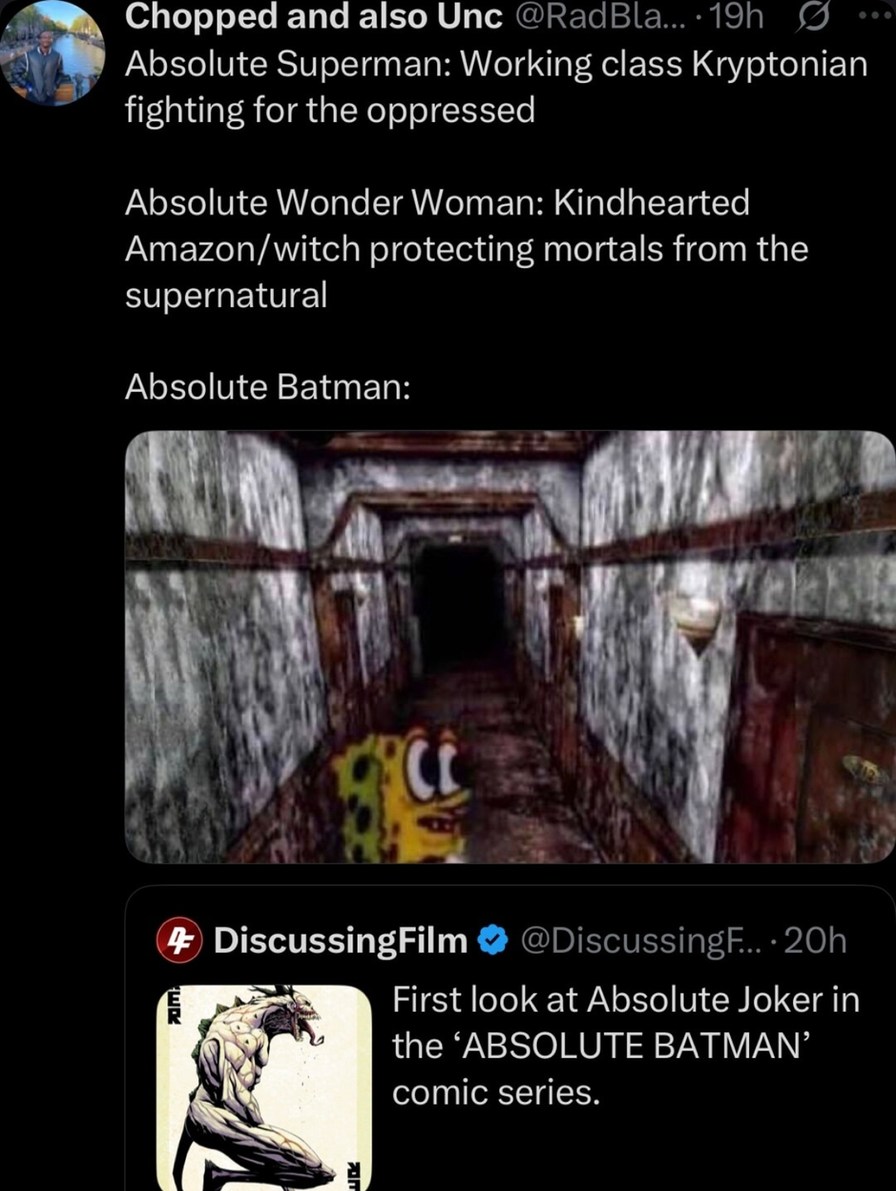Click the Absolute Superman tweet text
896x1191 pixels.
pyautogui.click(x=496, y=87)
